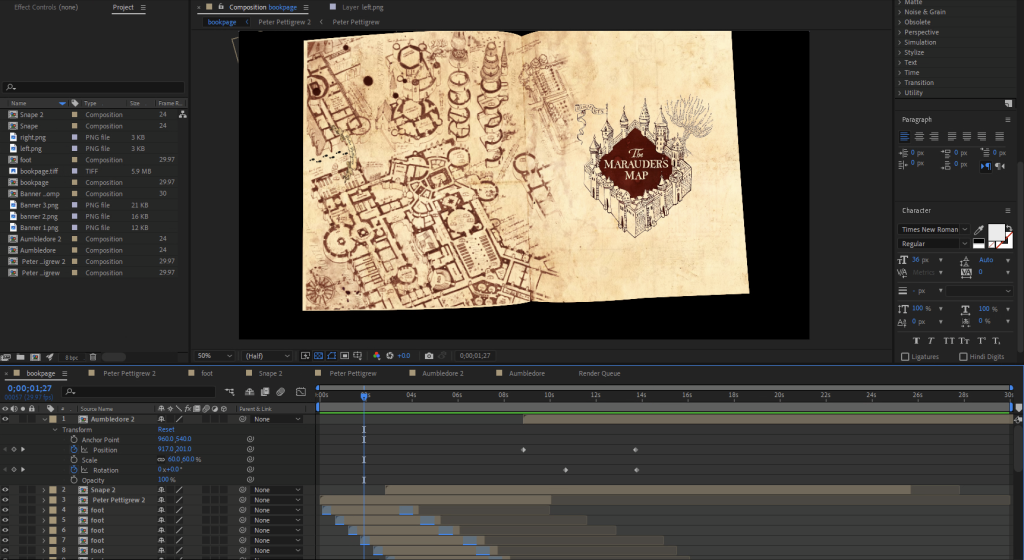Click the Delete trash icon in Project panel
This screenshot has height=560, width=1024.
click(93, 357)
